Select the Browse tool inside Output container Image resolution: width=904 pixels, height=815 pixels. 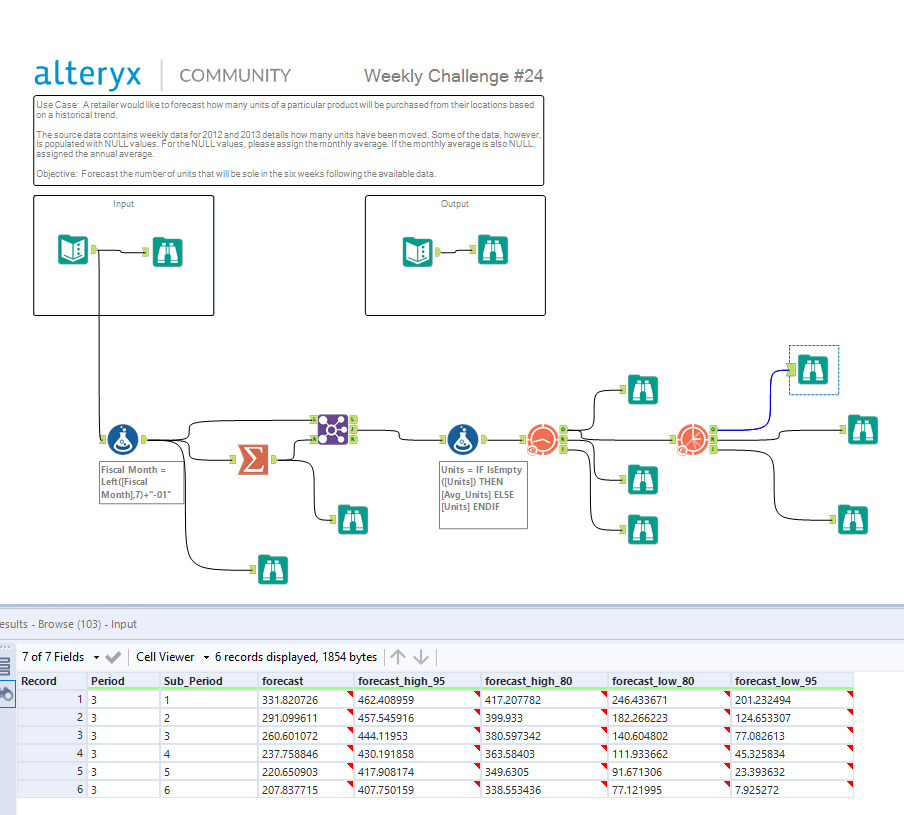[x=493, y=250]
